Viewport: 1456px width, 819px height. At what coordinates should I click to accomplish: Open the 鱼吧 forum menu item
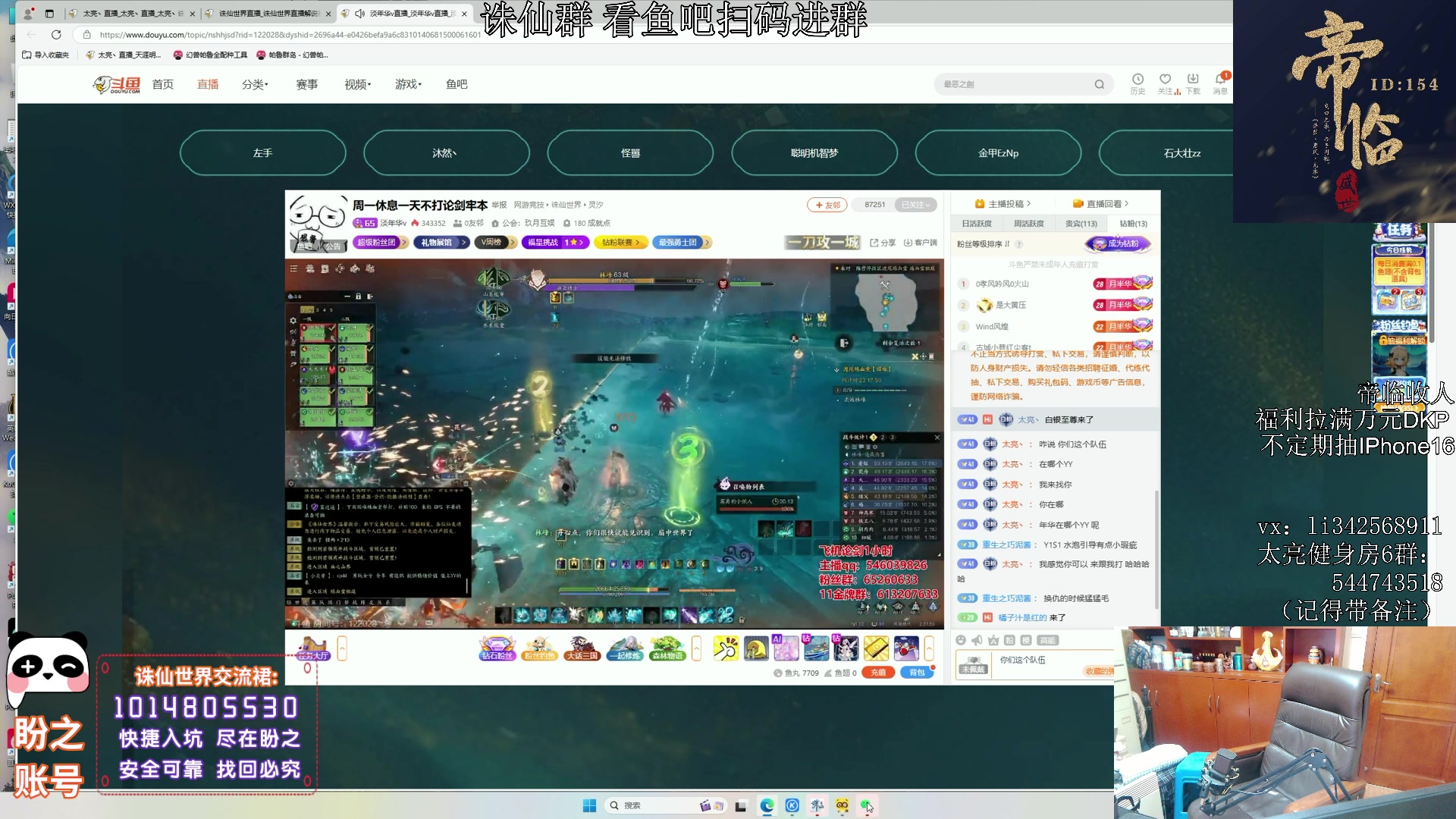click(x=457, y=84)
